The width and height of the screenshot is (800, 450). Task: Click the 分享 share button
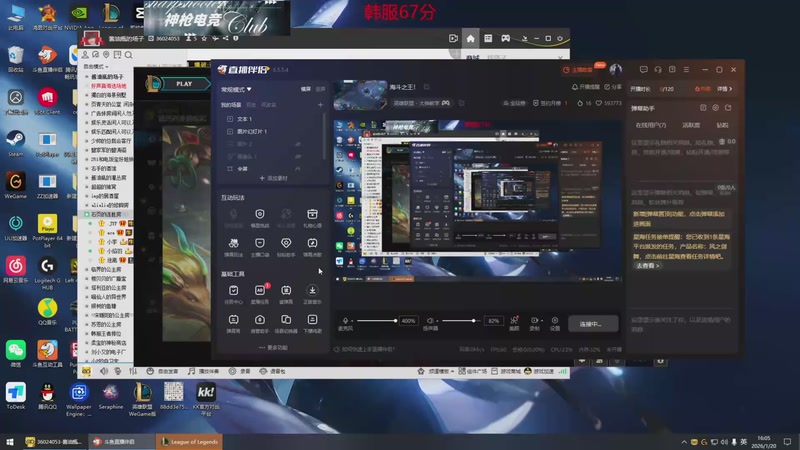(613, 87)
